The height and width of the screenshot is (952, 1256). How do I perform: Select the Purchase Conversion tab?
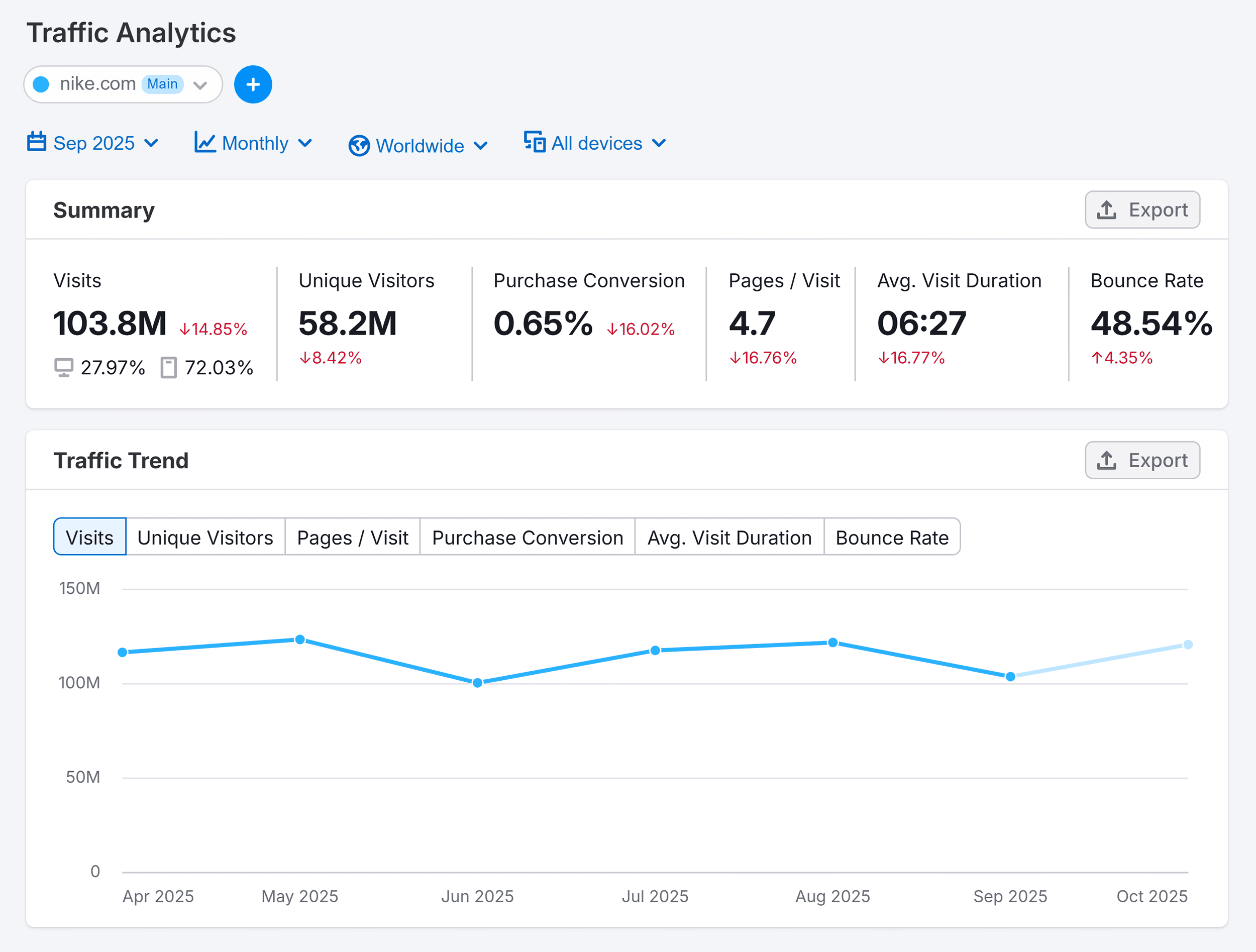pos(527,537)
